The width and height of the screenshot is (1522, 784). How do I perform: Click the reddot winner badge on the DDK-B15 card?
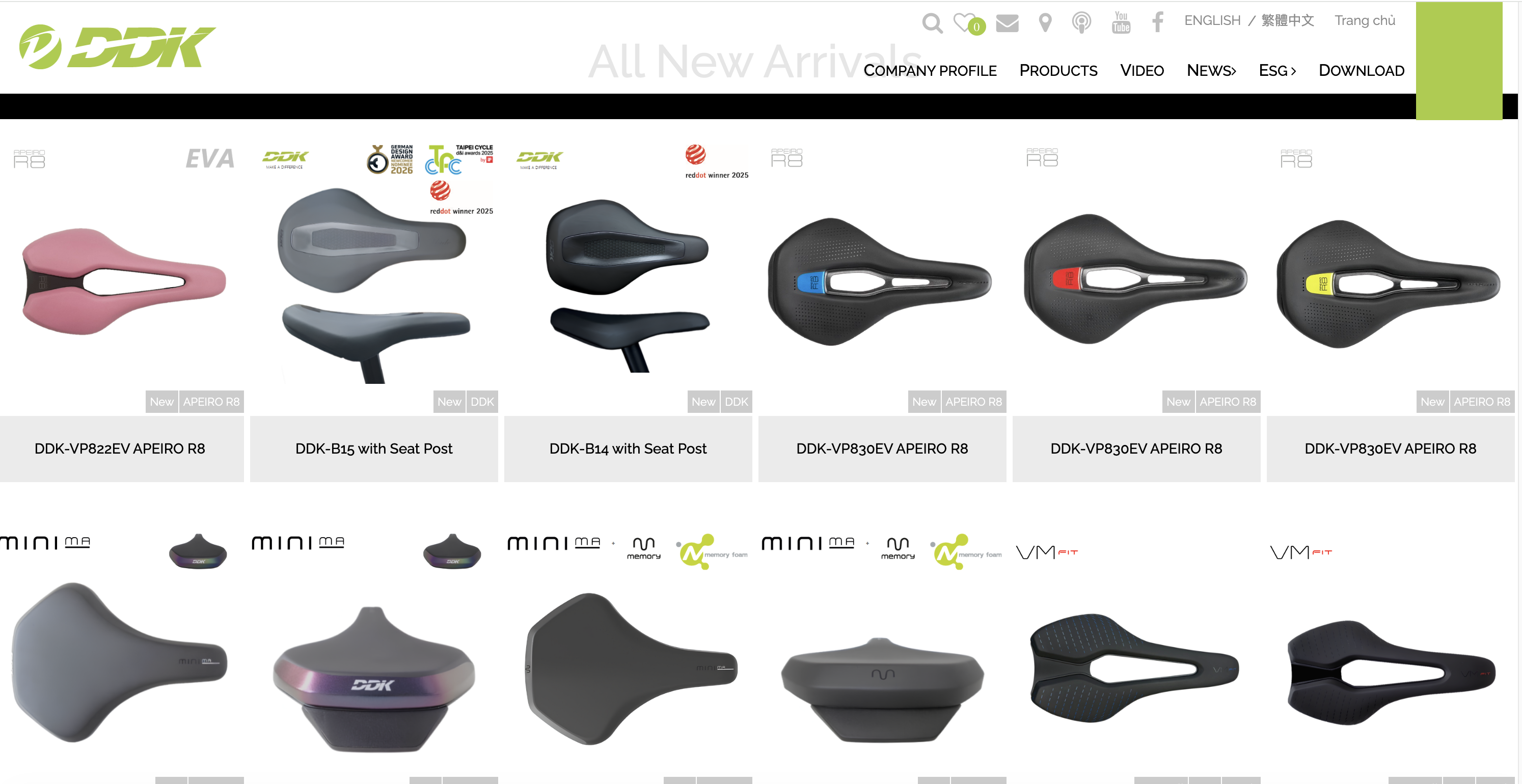(461, 198)
